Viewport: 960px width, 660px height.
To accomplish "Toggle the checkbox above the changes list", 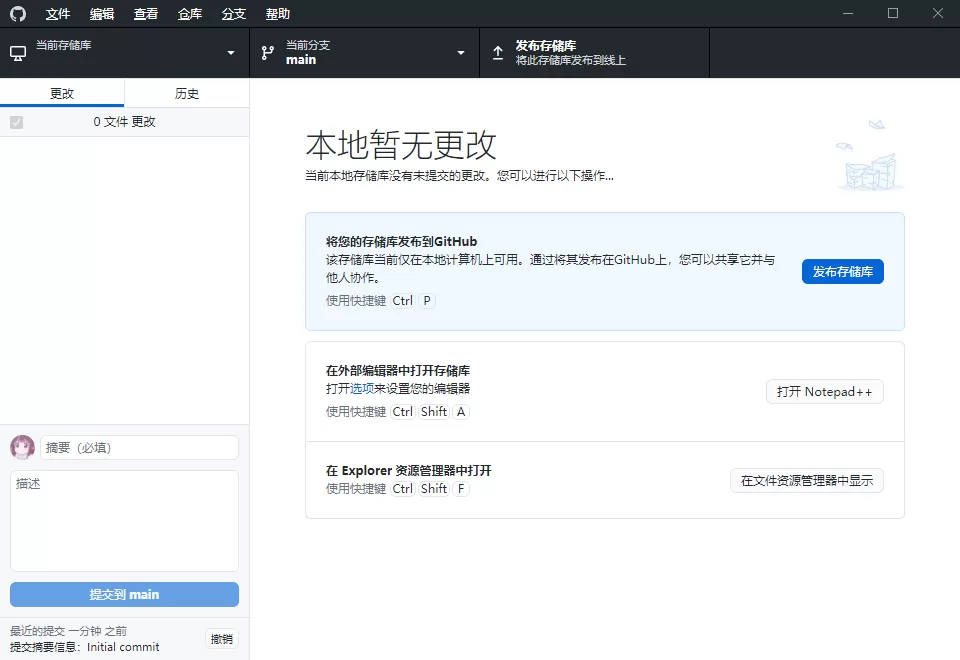I will click(x=15, y=121).
